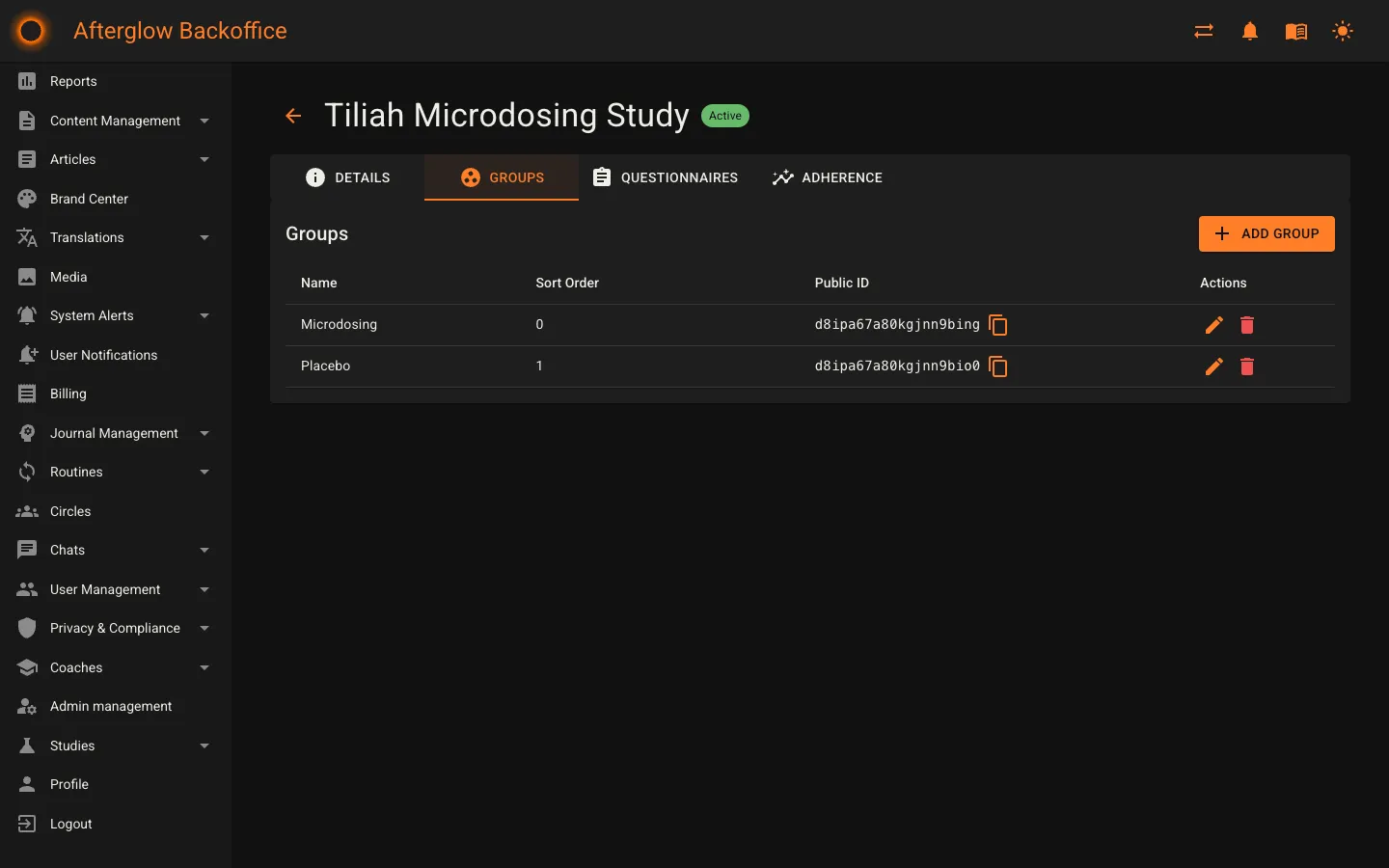The width and height of the screenshot is (1389, 868).
Task: Expand the Journal Management submenu arrow
Action: (204, 433)
